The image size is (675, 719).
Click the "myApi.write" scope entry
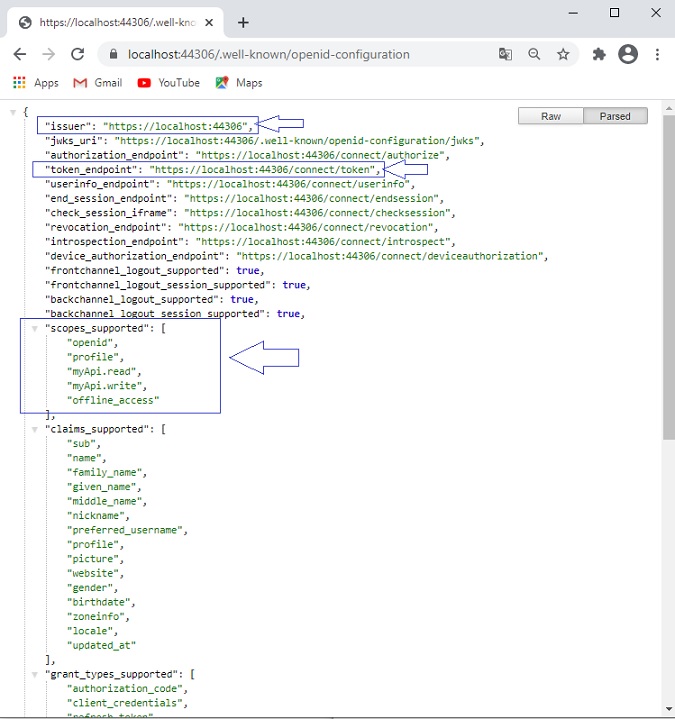[104, 386]
